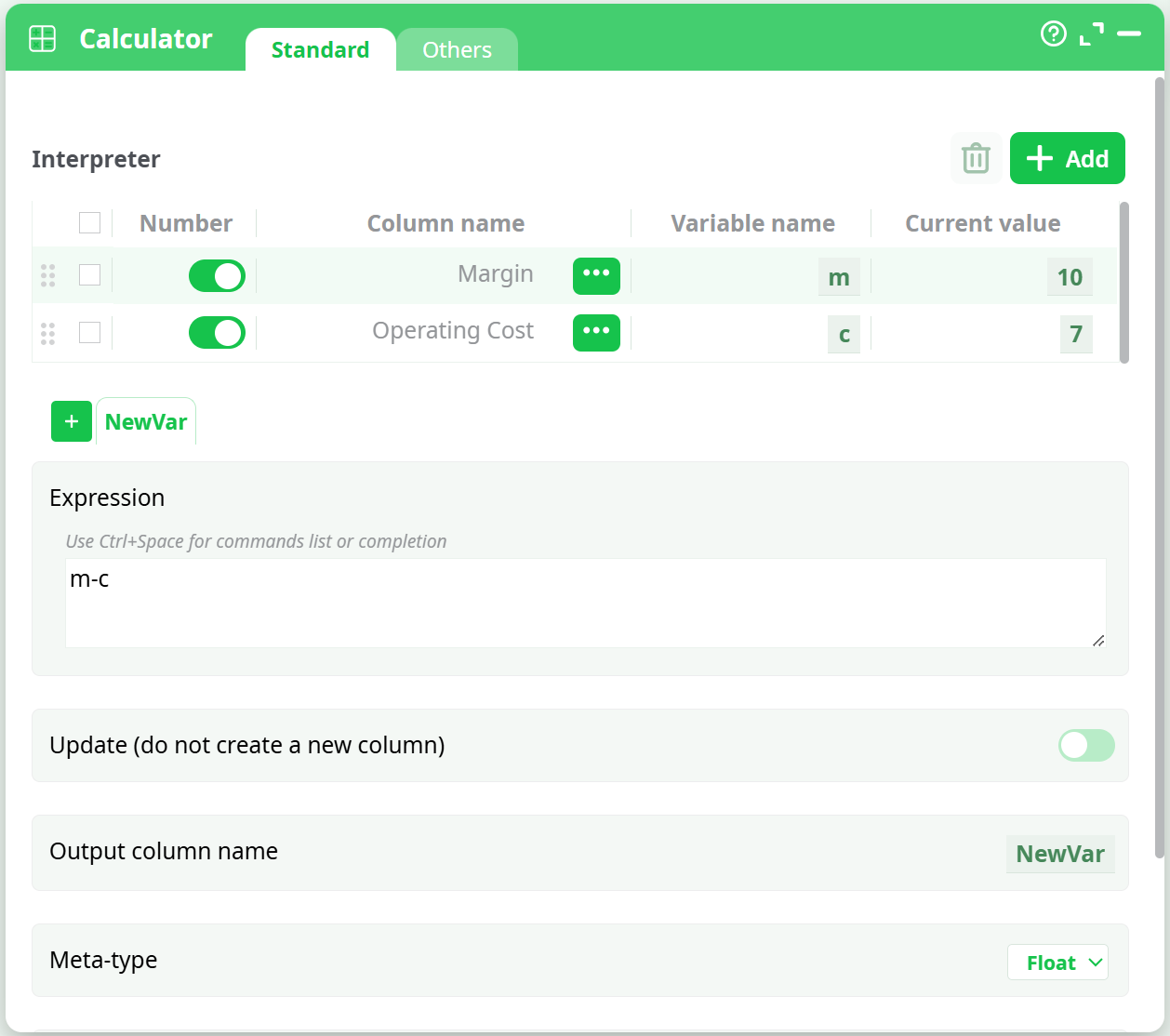Check the select-all header checkbox
1170x1036 pixels.
click(90, 223)
